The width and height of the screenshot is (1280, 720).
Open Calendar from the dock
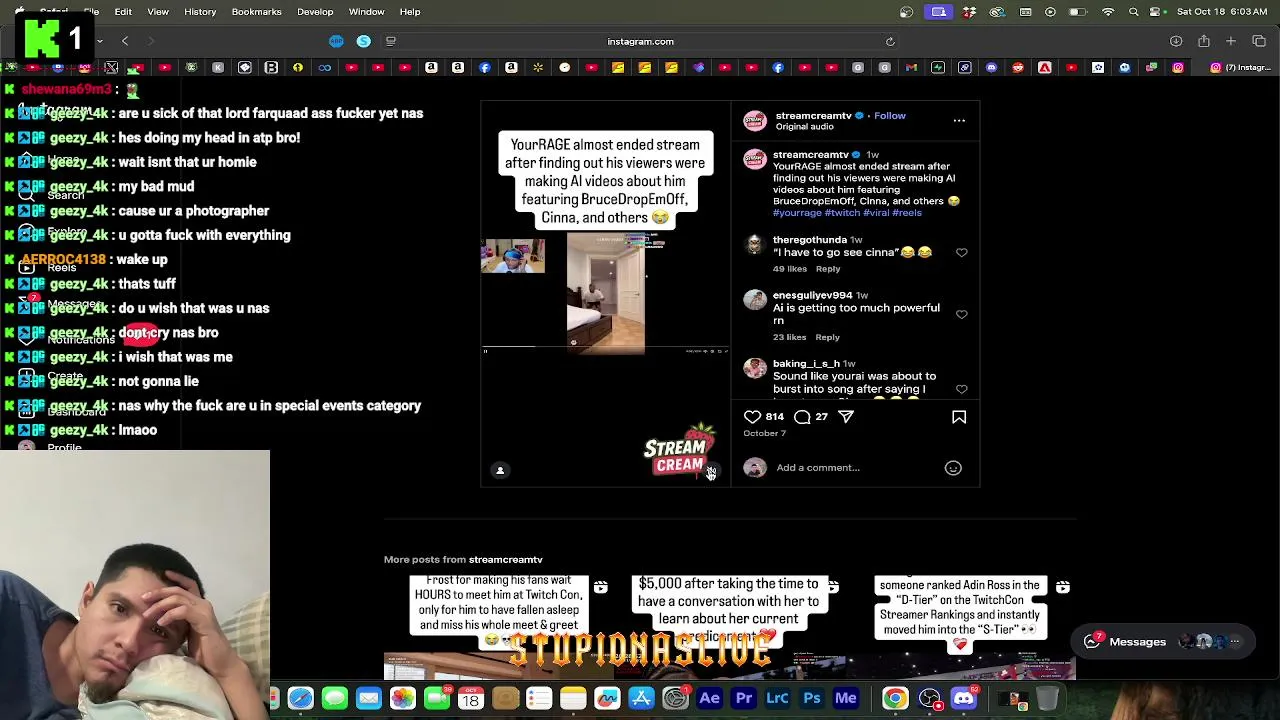(471, 699)
